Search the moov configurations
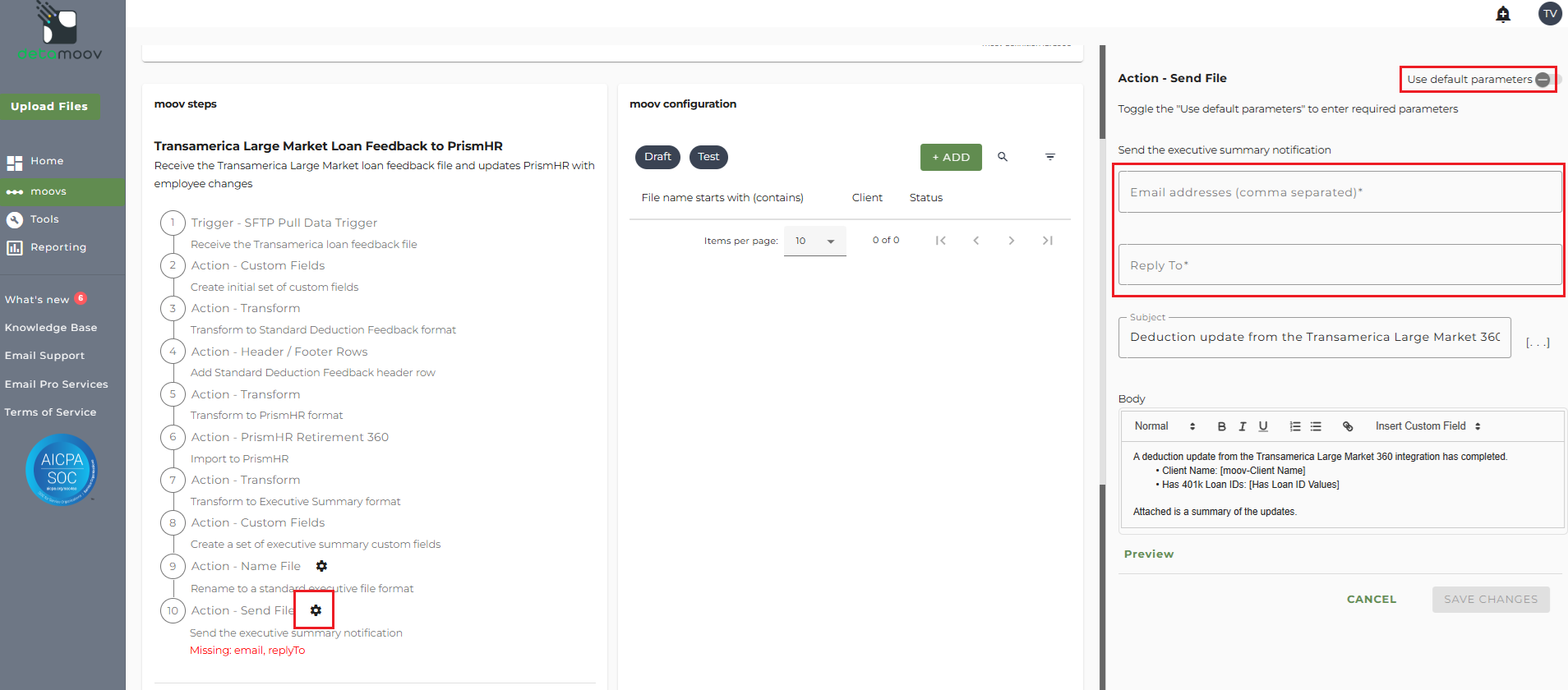 pyautogui.click(x=1003, y=157)
